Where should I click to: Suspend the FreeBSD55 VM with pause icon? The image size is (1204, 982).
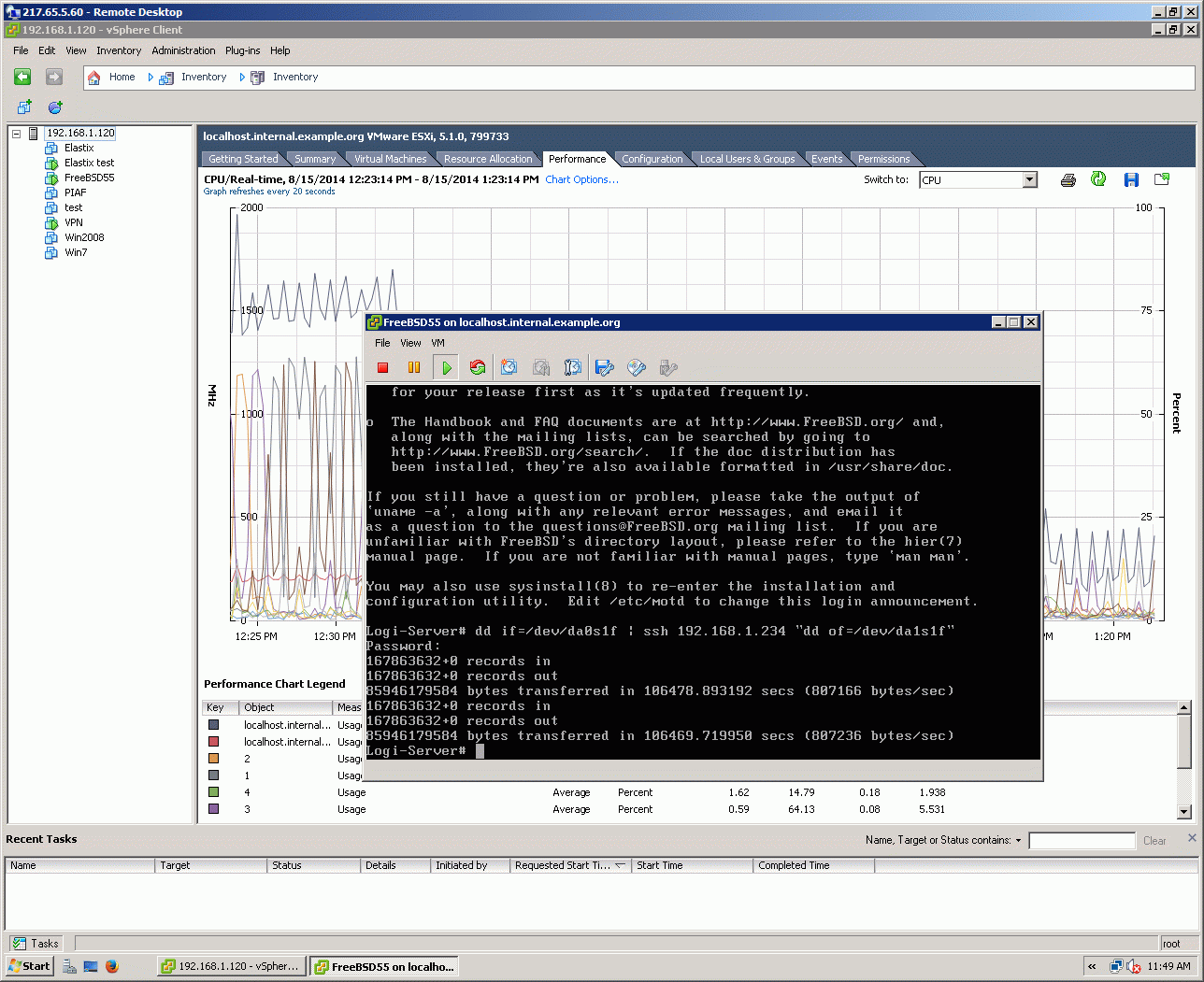coord(414,367)
